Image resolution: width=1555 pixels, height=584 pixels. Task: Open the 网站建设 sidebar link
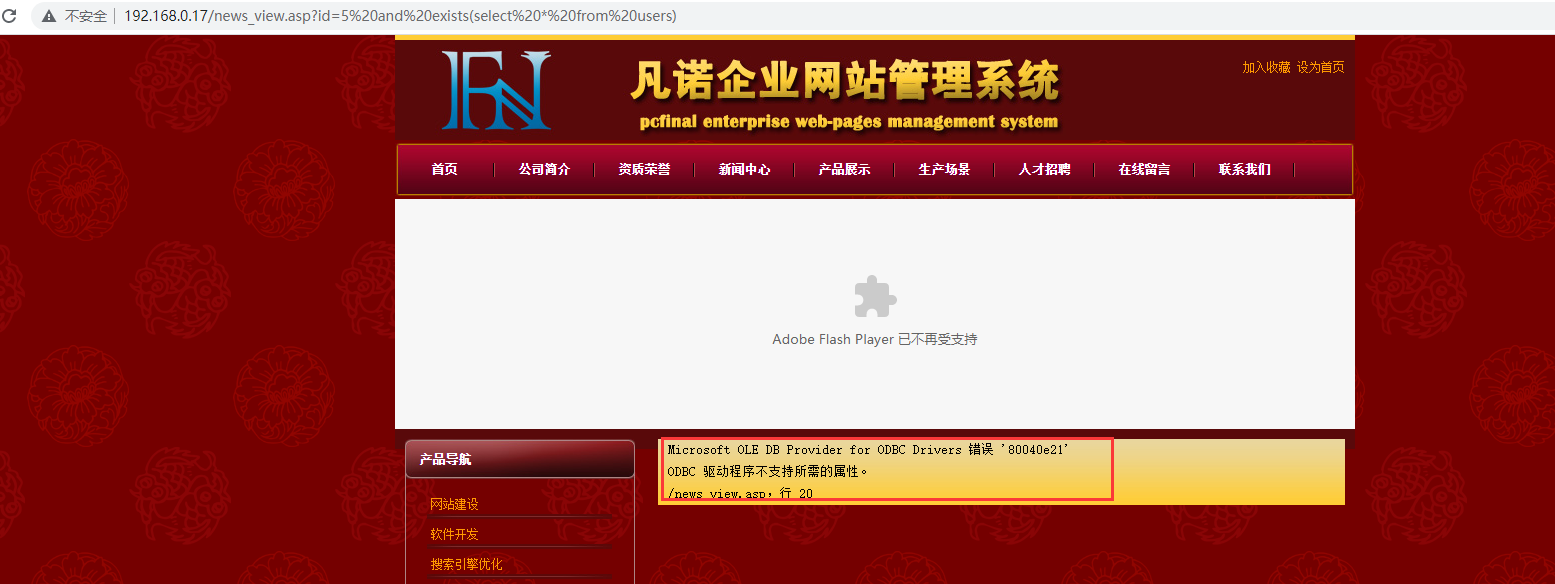pyautogui.click(x=454, y=504)
